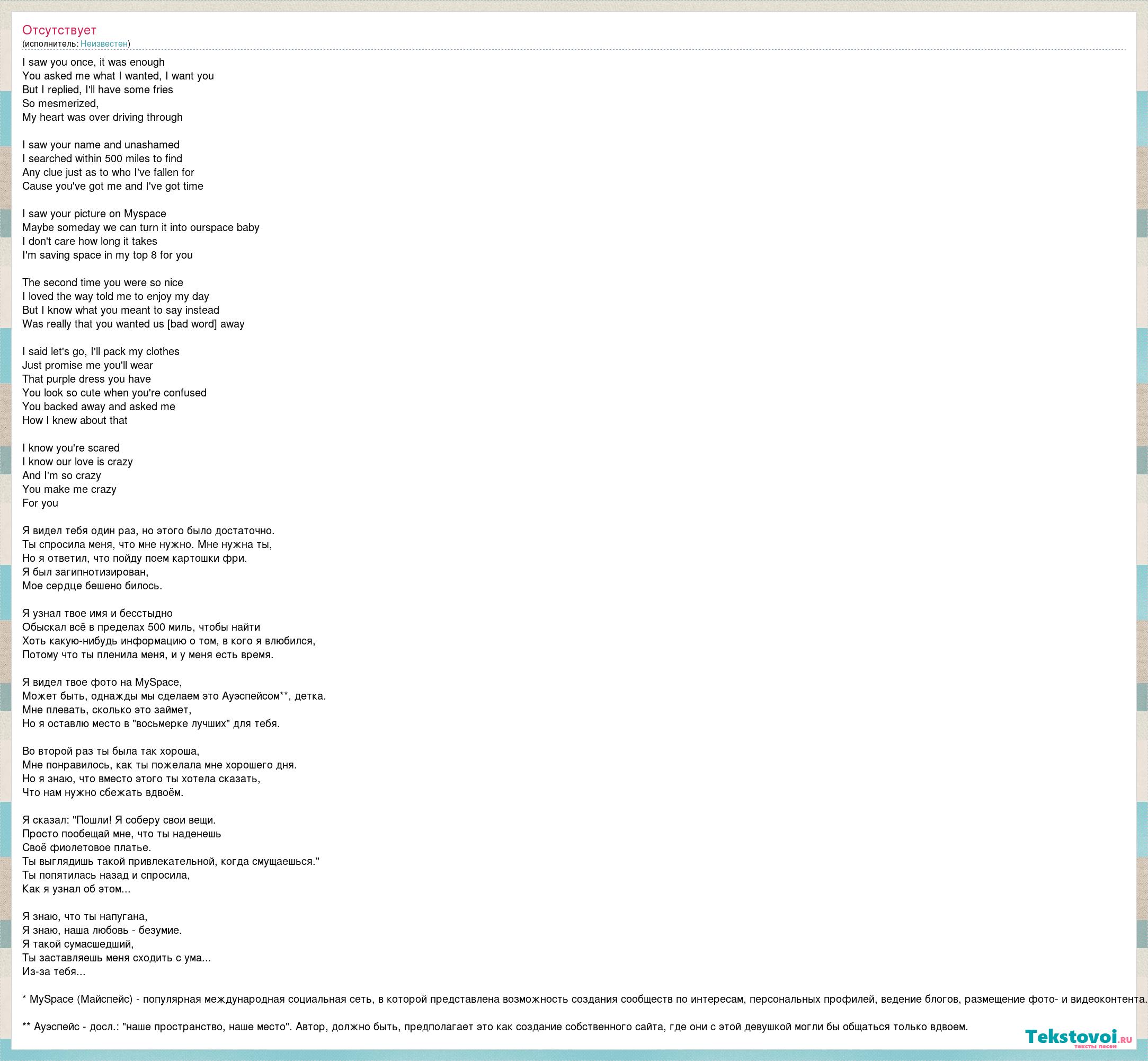Viewport: 1148px width, 1061px height.
Task: Click the line 'I searched within 500 miles to find'
Action: pos(102,158)
